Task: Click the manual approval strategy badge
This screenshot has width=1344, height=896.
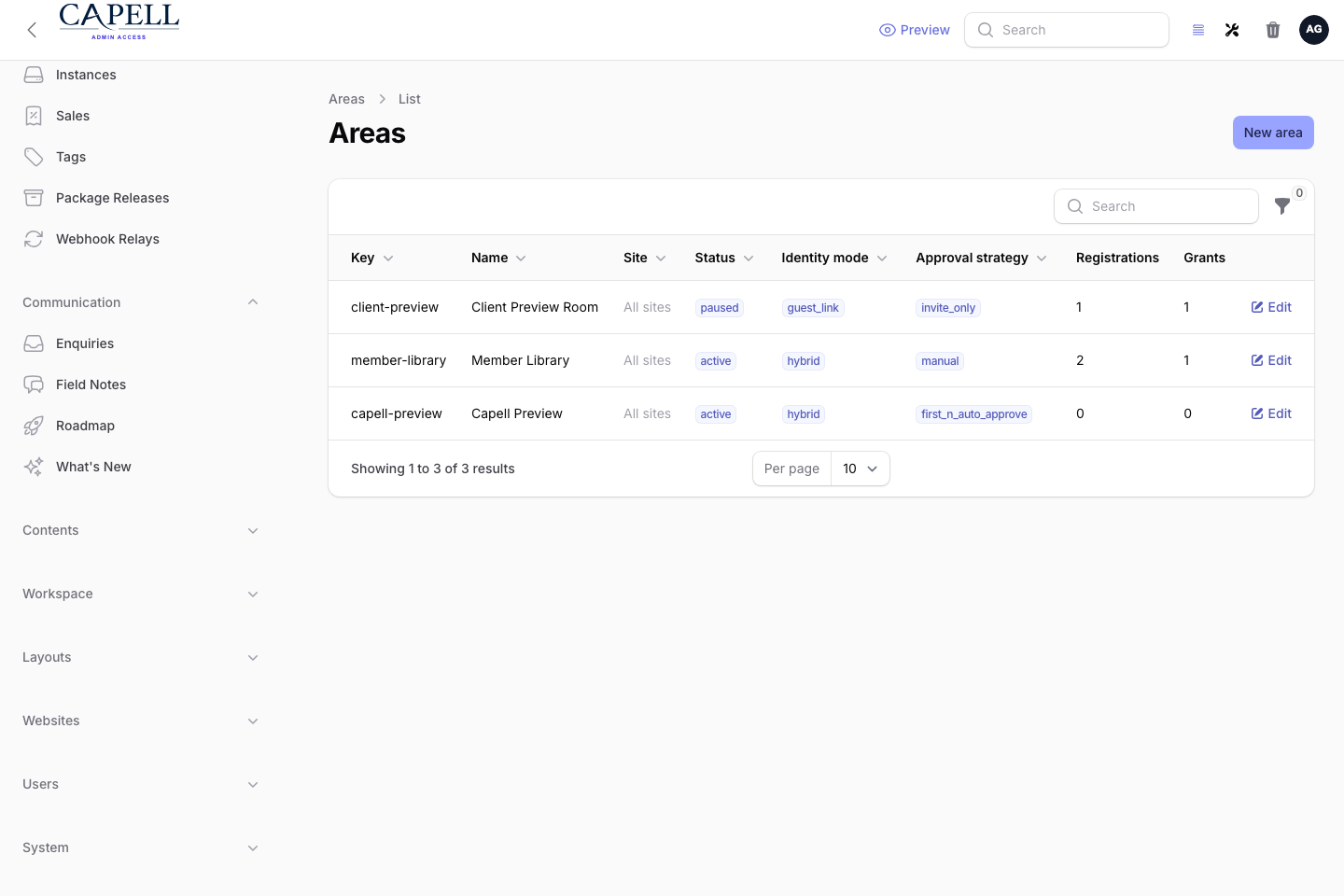Action: coord(940,361)
